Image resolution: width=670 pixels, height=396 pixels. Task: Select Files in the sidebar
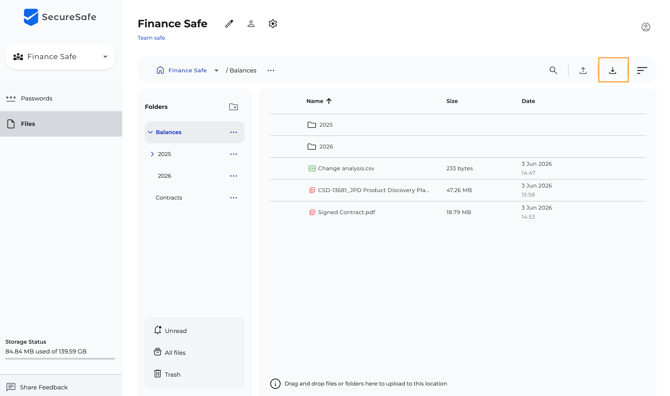tap(61, 124)
